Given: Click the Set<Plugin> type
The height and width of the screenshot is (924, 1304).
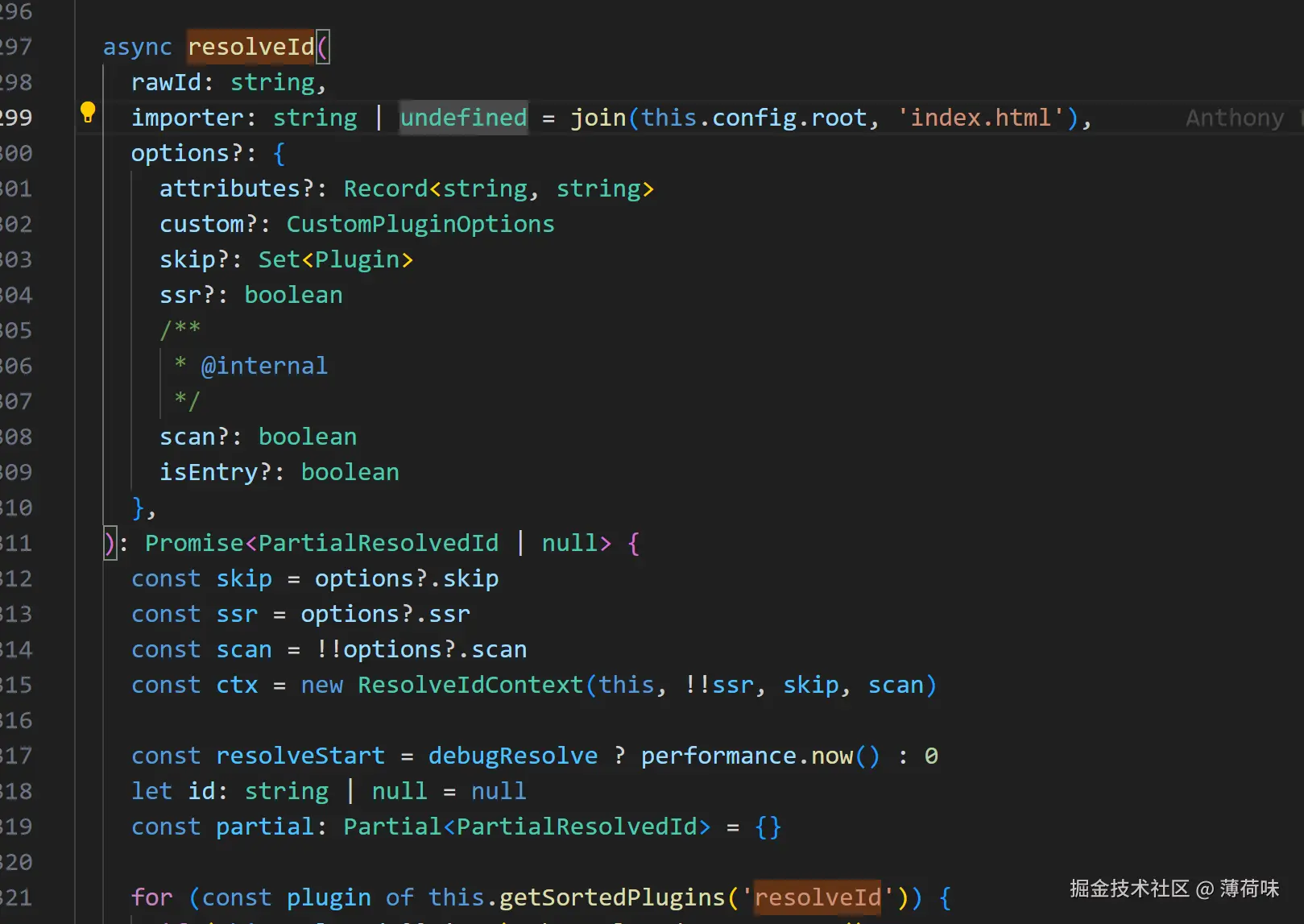Looking at the screenshot, I should tap(336, 259).
